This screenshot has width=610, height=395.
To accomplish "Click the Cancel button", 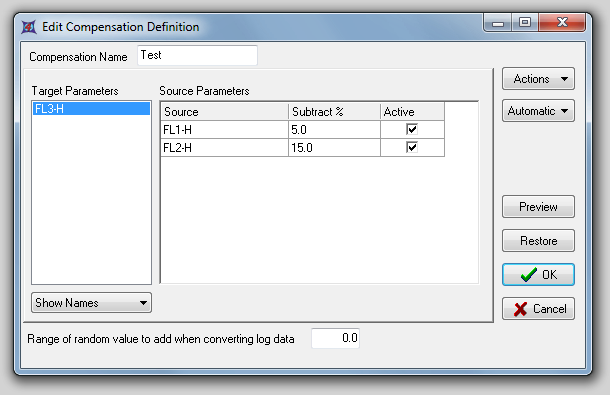I will point(538,309).
